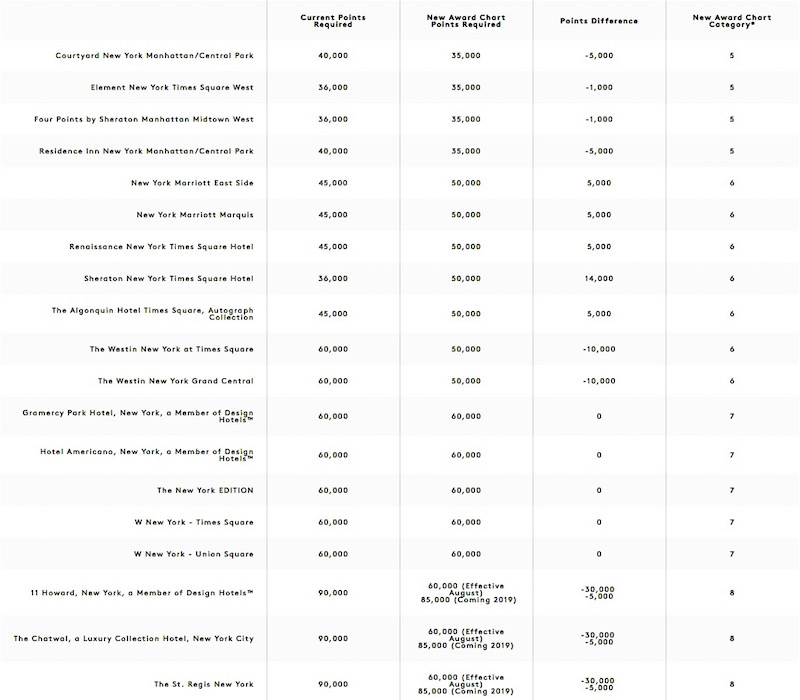Screen dimensions: 800x700
Task: Click 36,000 current points for Sheraton row
Action: click(333, 279)
